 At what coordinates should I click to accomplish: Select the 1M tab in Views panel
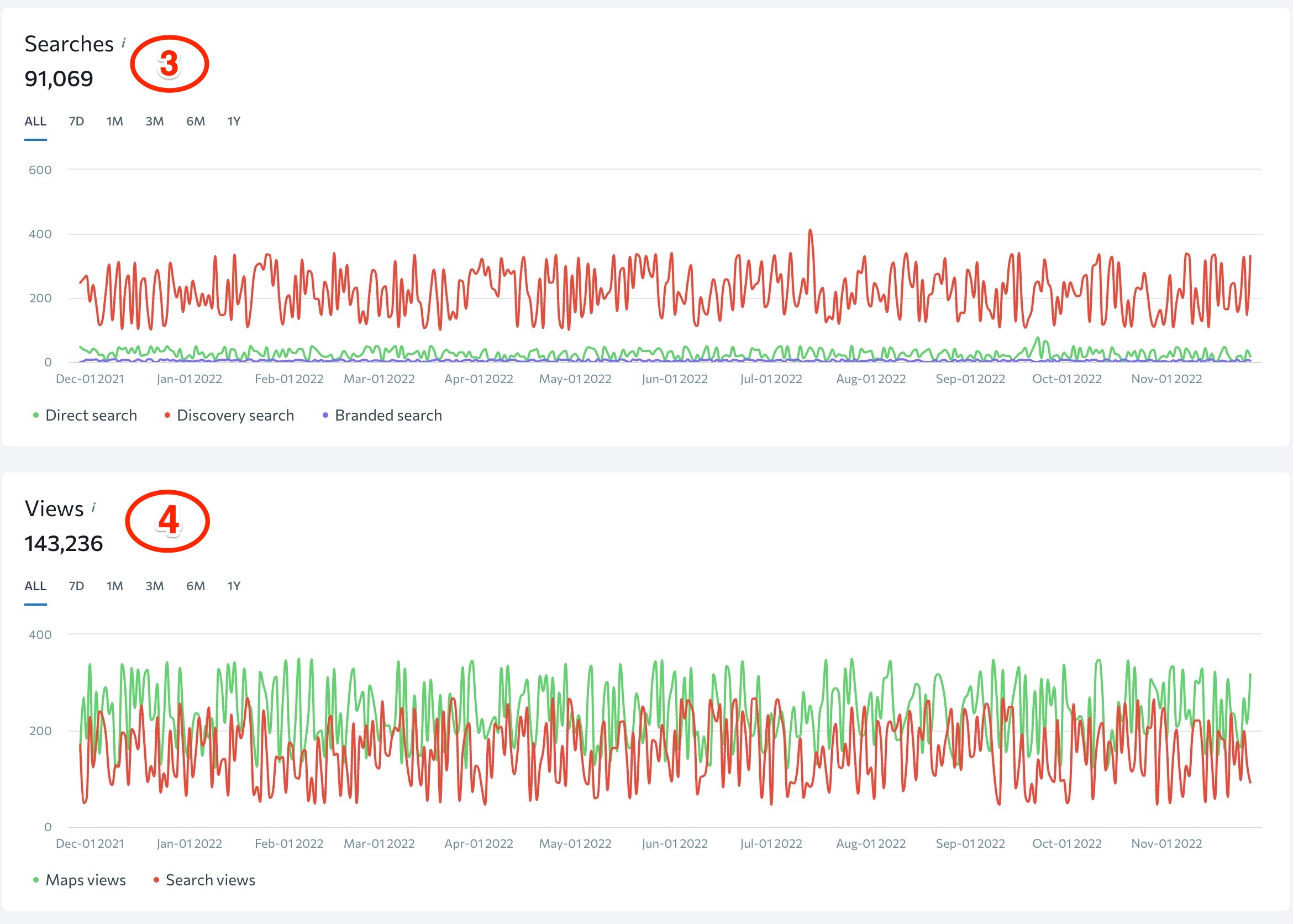(114, 586)
